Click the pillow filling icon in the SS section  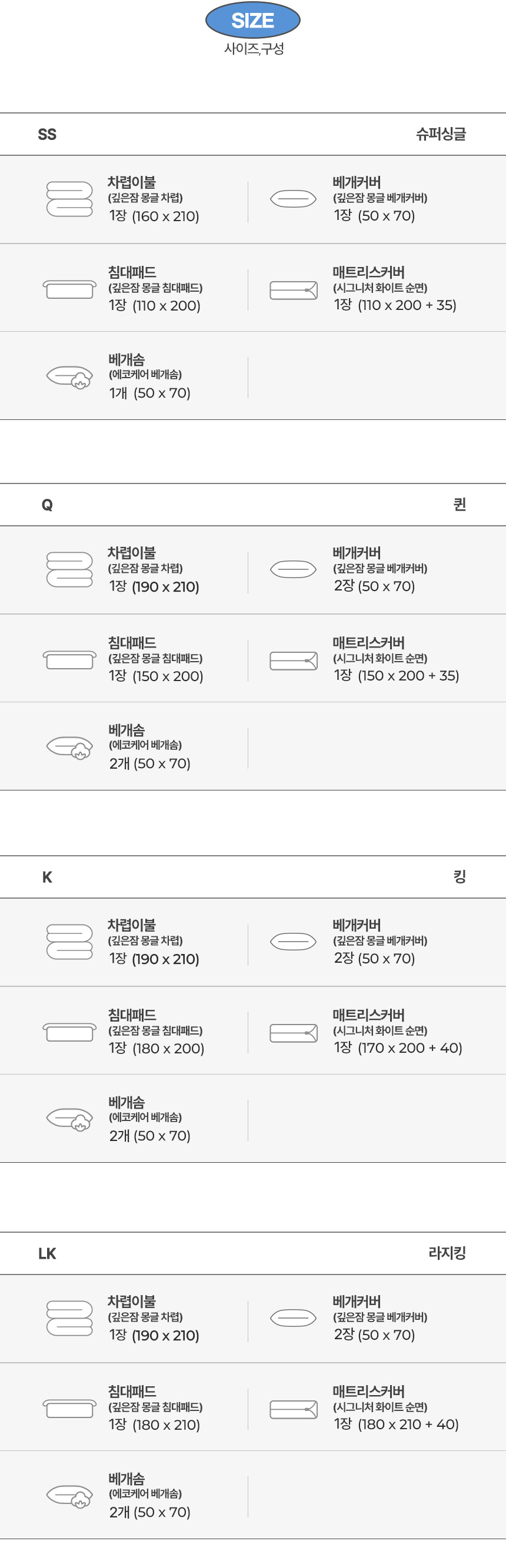click(70, 378)
